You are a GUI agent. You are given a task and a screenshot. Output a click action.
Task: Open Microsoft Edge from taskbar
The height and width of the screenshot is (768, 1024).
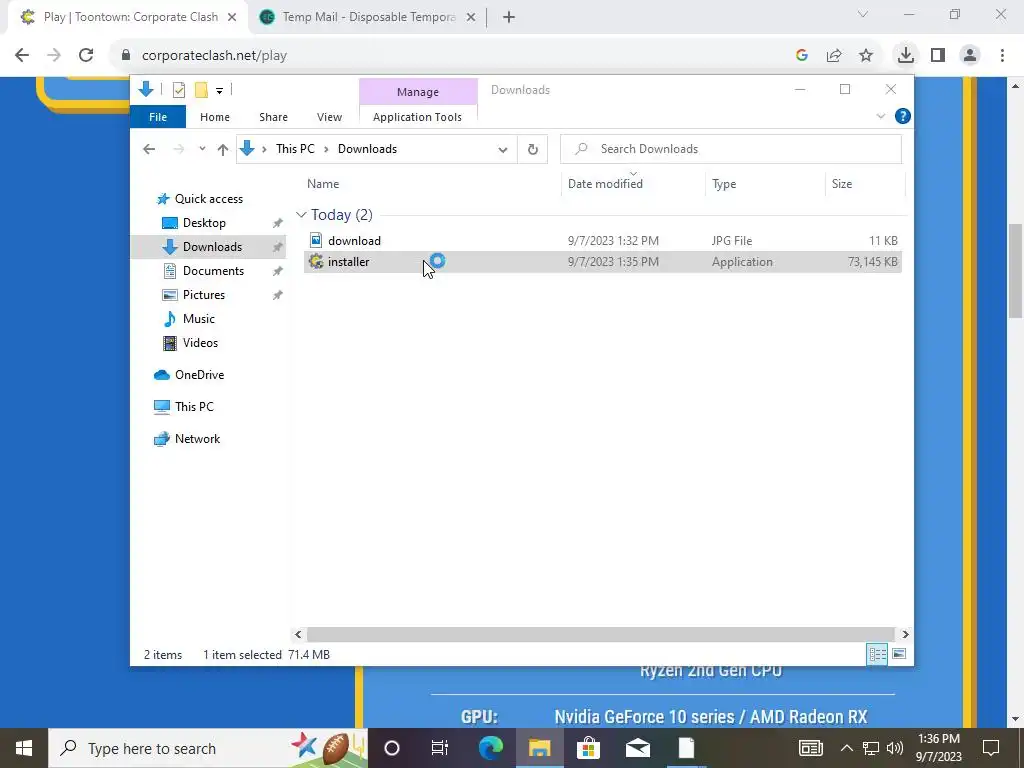click(491, 748)
